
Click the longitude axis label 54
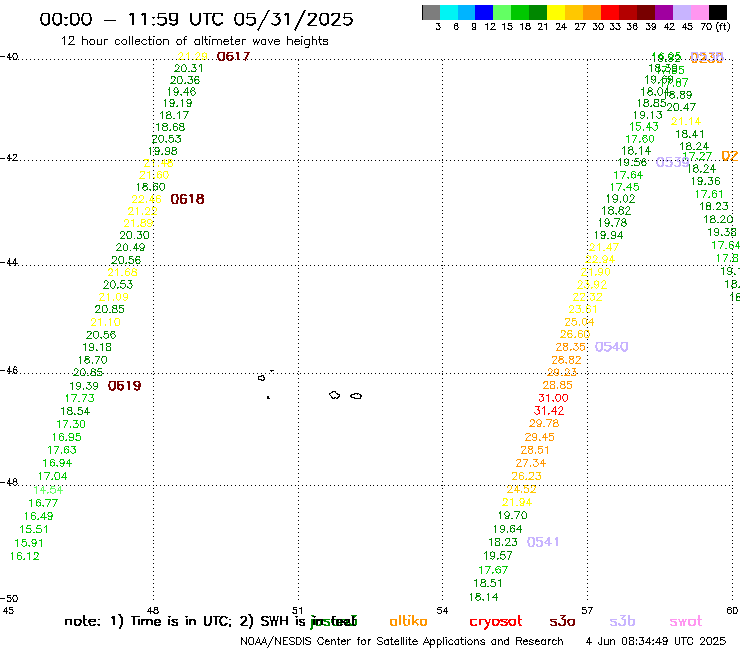pyautogui.click(x=442, y=611)
